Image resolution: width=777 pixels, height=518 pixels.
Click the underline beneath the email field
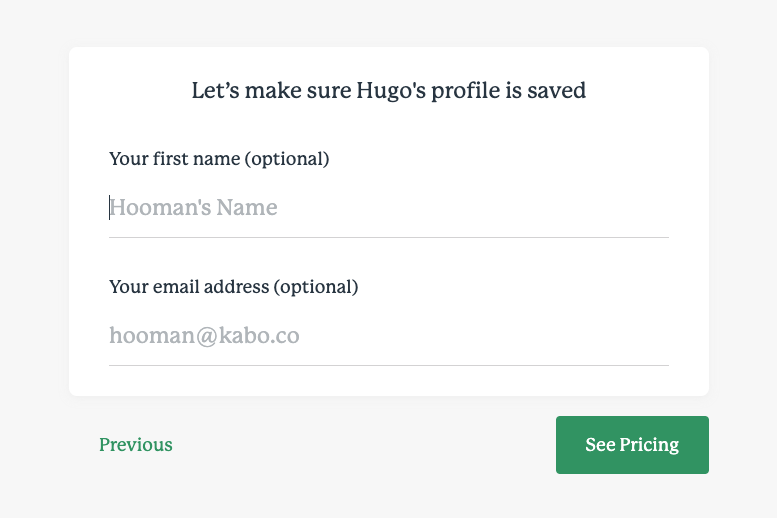tap(389, 365)
